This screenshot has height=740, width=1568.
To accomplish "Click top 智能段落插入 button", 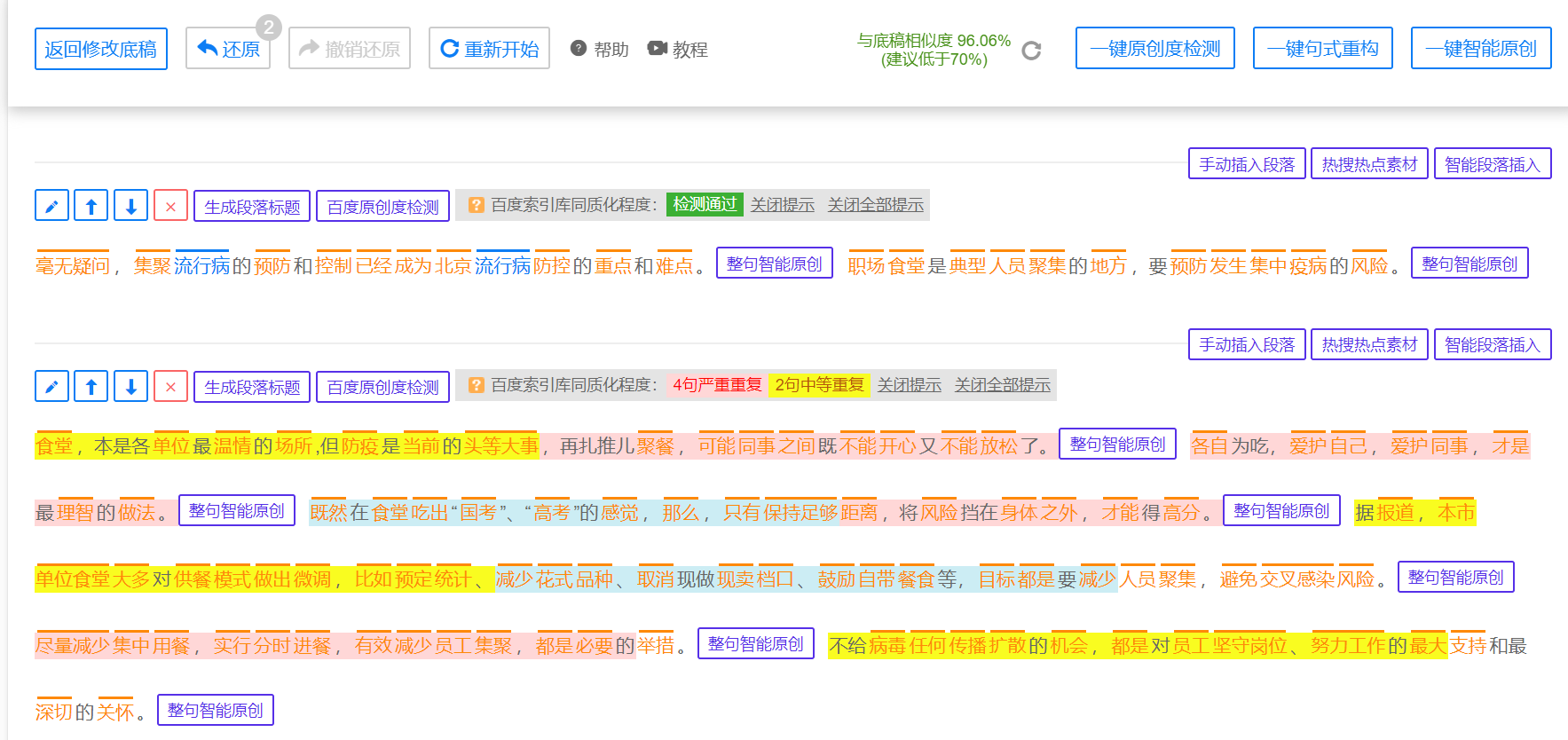I will click(x=1493, y=163).
